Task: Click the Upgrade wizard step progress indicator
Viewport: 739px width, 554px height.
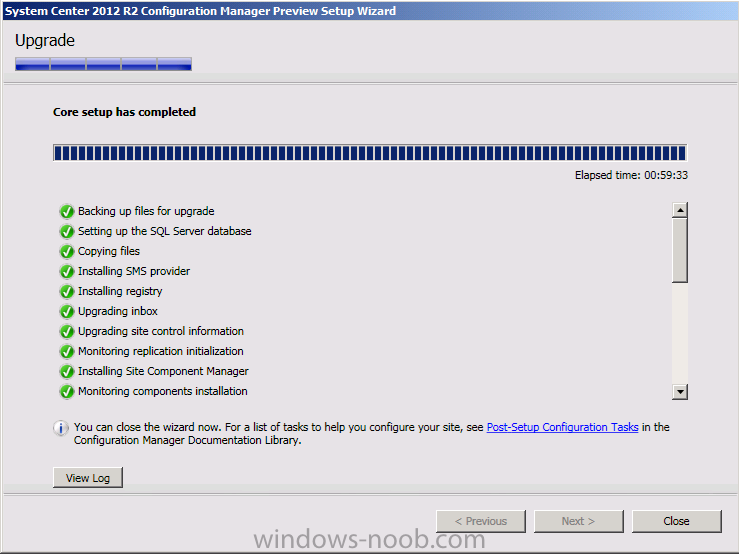Action: click(x=103, y=64)
